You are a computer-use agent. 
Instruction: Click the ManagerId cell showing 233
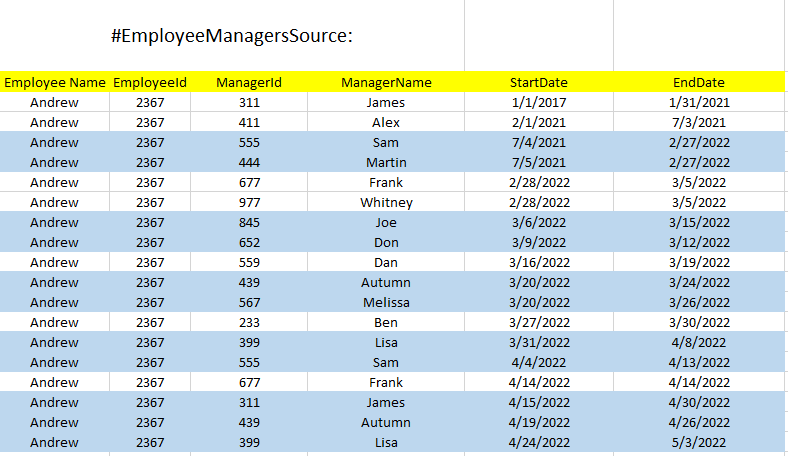[249, 322]
